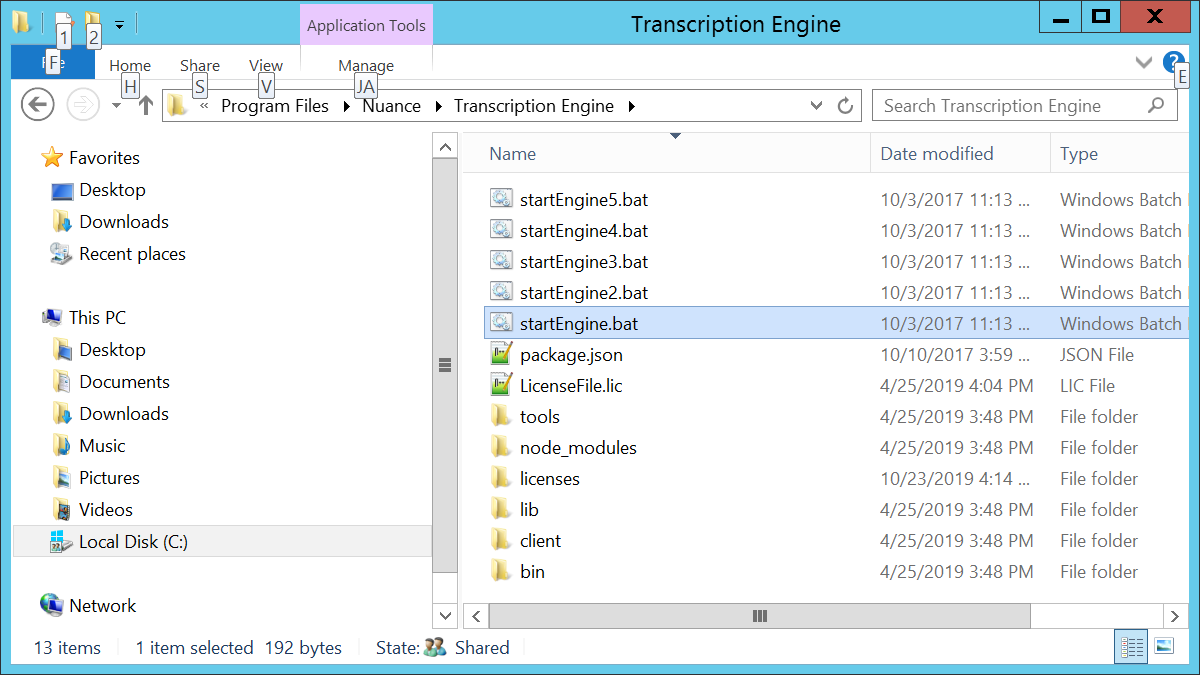Click the startEngine.bat batch file icon
The image size is (1200, 675).
tap(501, 323)
